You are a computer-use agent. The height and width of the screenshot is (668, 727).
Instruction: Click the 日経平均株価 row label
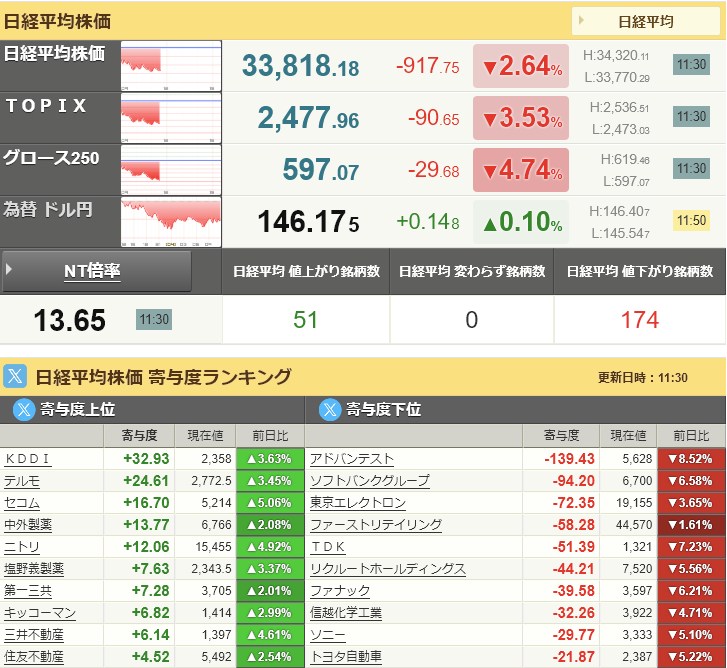pos(54,54)
